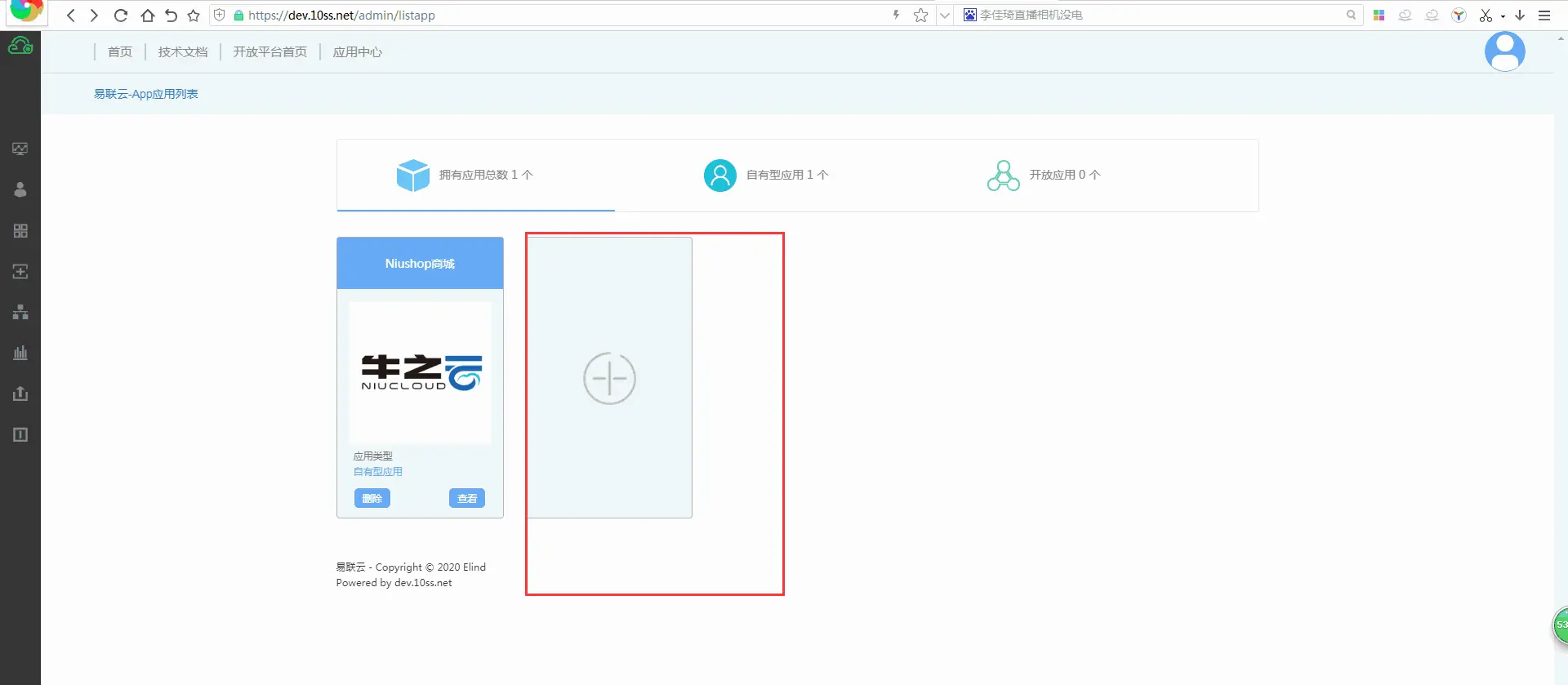Go to 技术文档 in the top navigation
Image resolution: width=1568 pixels, height=685 pixels.
click(183, 52)
